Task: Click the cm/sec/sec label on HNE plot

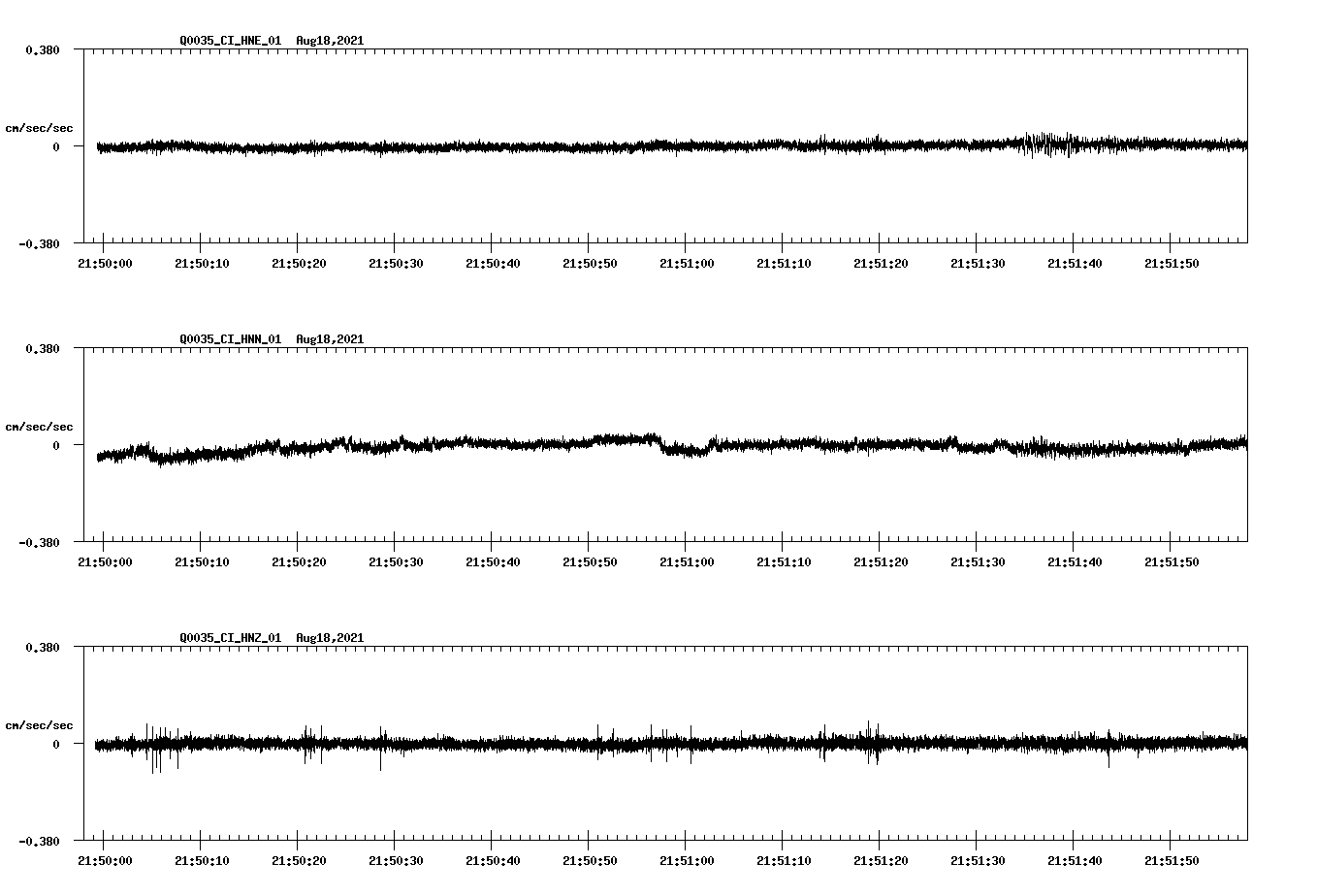Action: pyautogui.click(x=39, y=128)
